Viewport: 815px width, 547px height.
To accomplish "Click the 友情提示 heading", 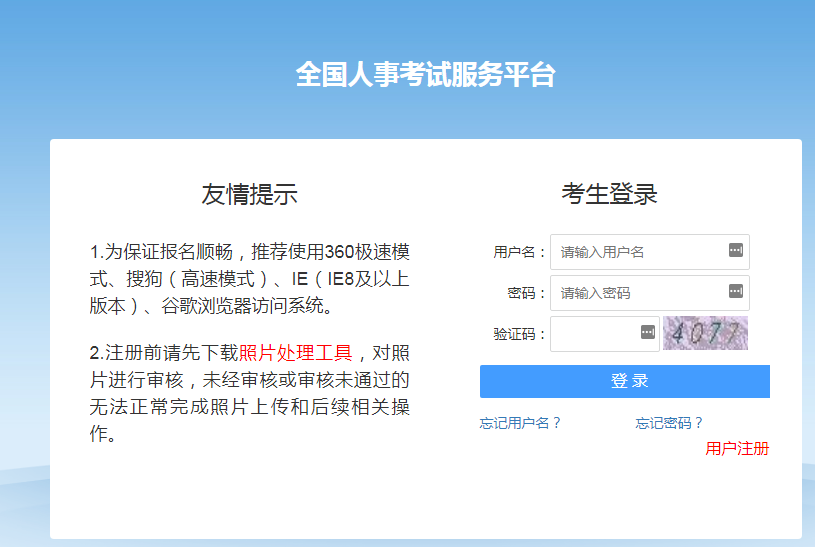I will [249, 194].
